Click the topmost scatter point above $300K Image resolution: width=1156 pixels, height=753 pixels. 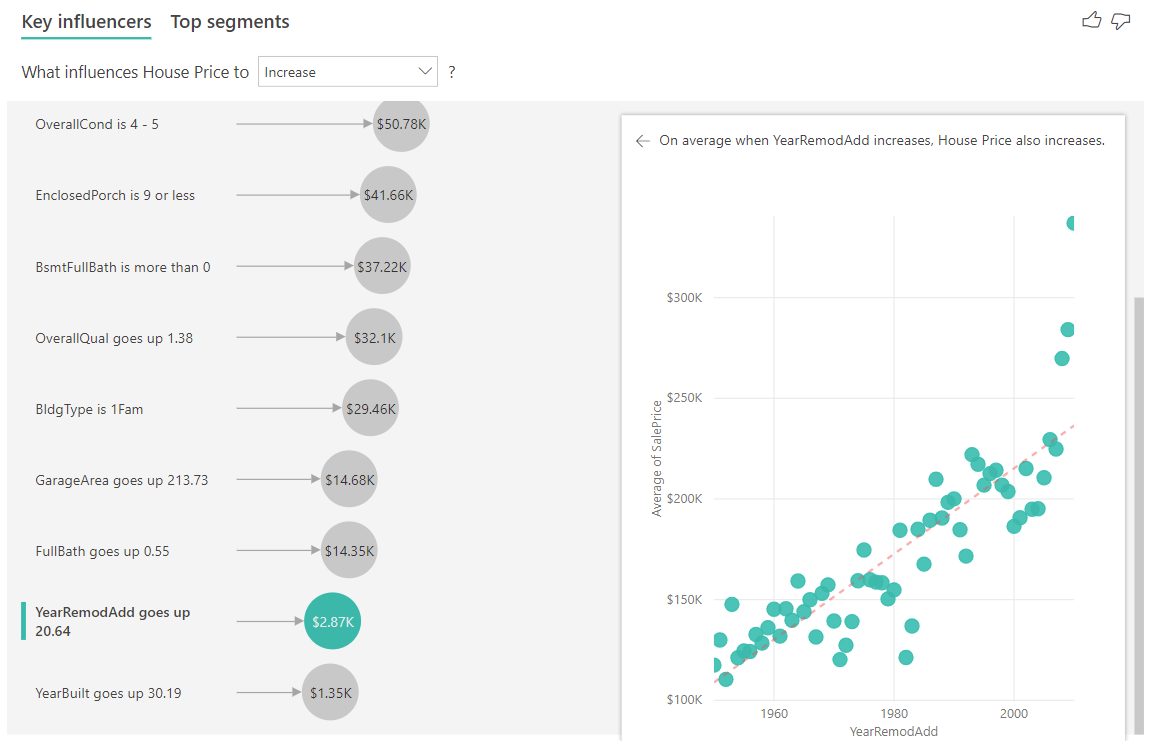(1071, 222)
